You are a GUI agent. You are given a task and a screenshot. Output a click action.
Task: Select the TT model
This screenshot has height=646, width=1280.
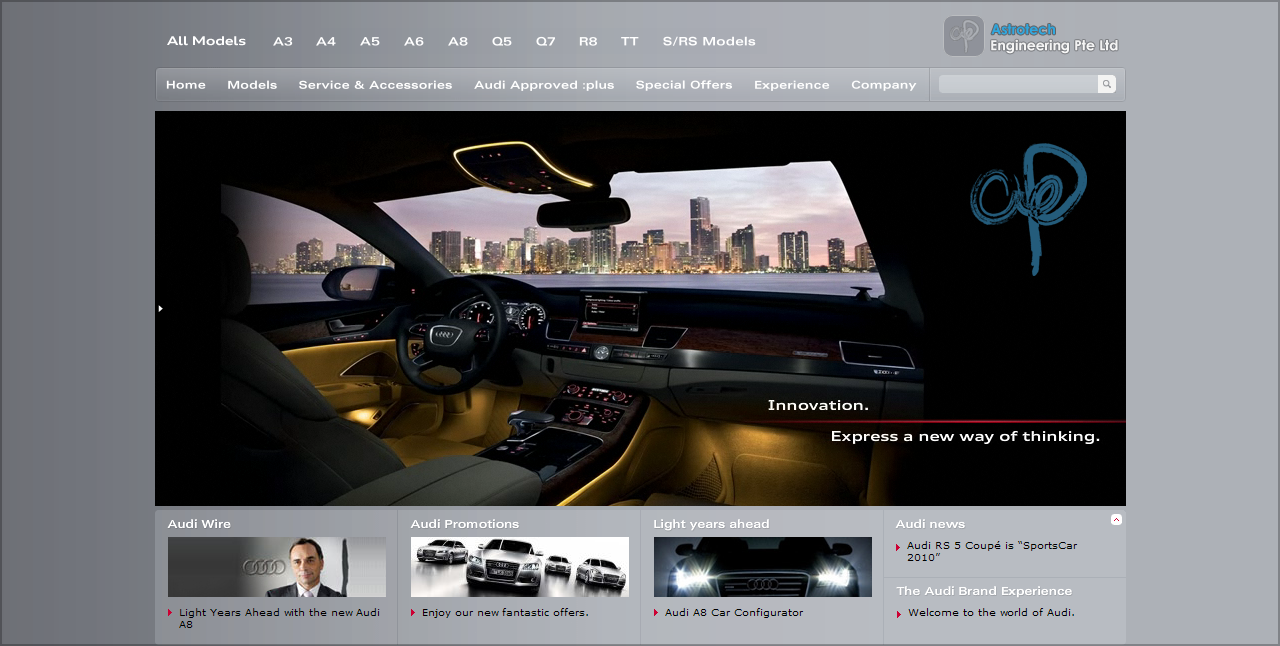pos(629,41)
